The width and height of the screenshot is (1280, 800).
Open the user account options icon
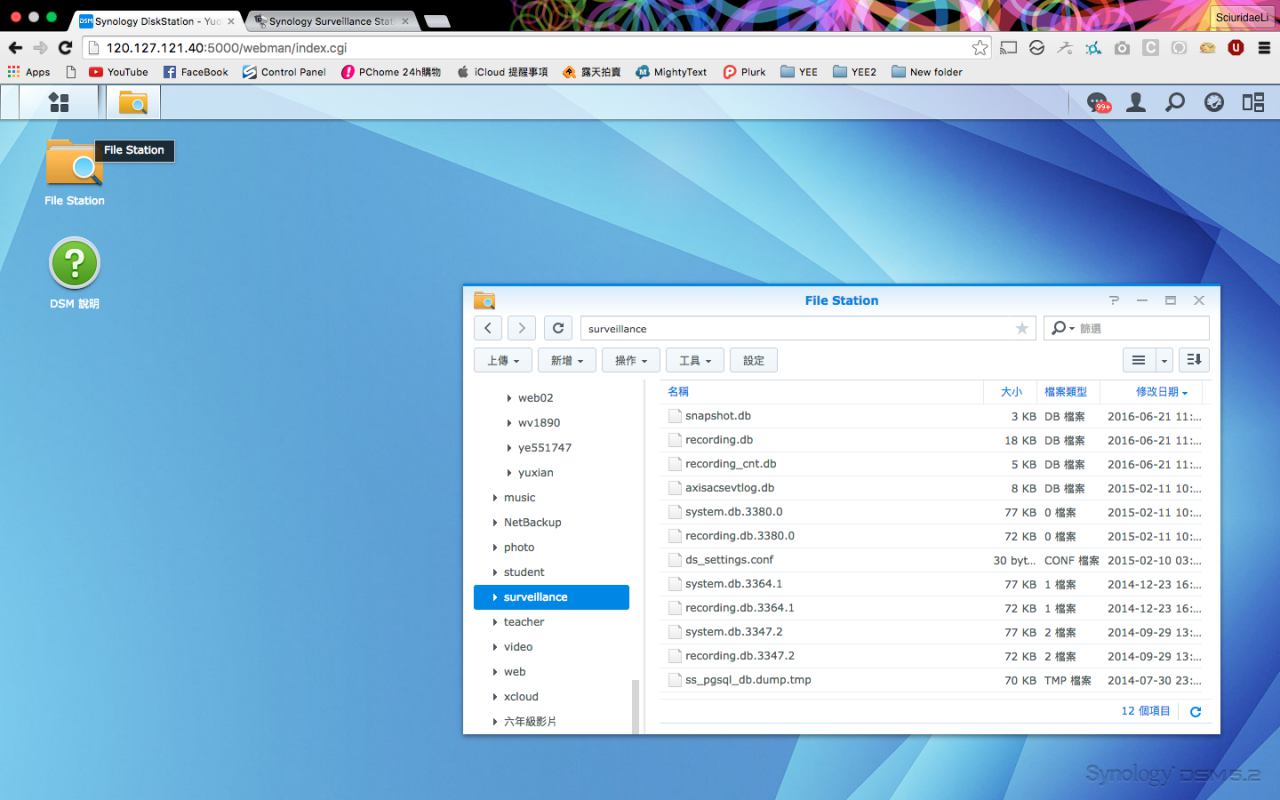click(x=1136, y=102)
